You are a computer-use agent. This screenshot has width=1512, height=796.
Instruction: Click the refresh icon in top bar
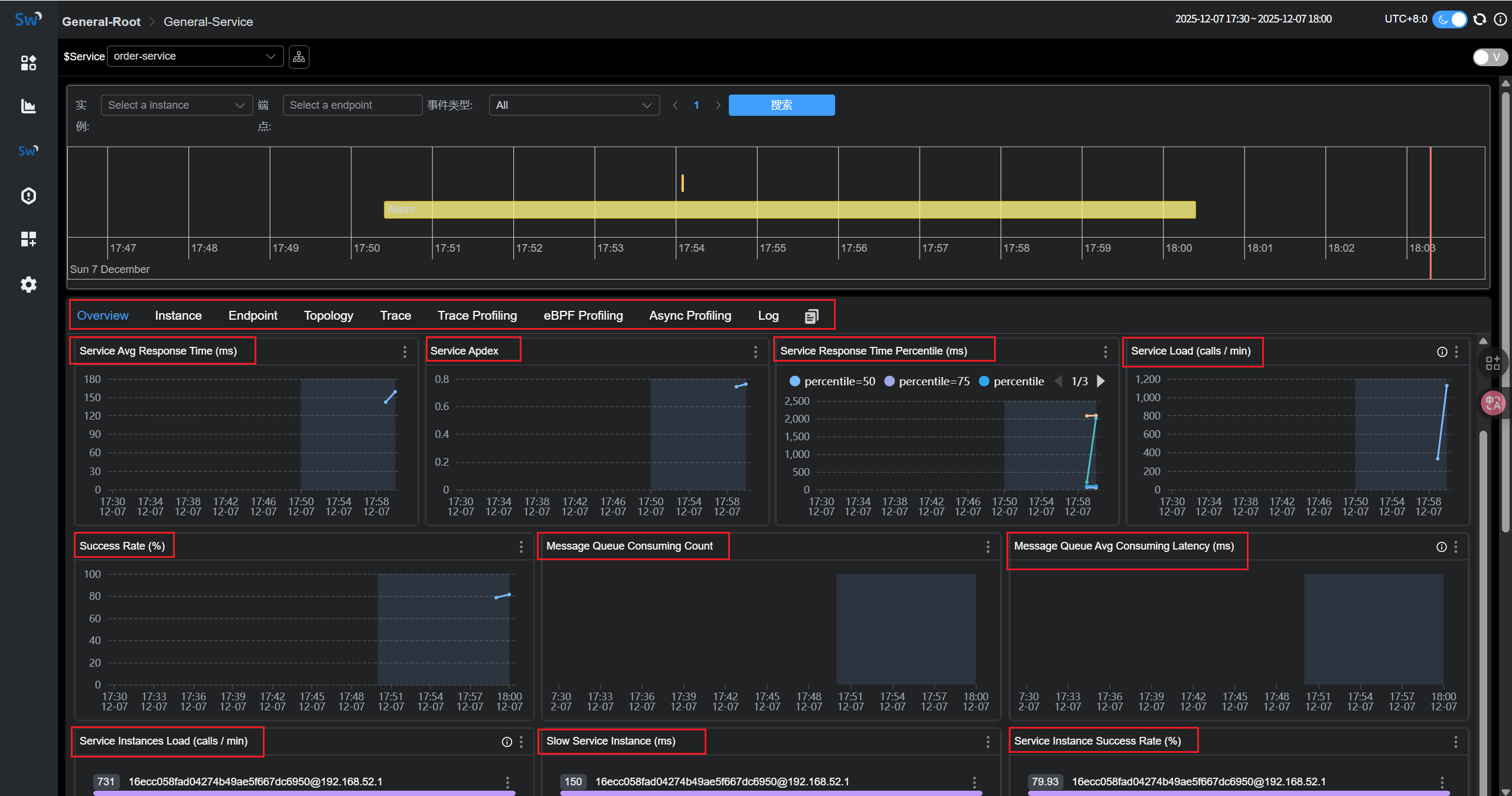pyautogui.click(x=1480, y=20)
